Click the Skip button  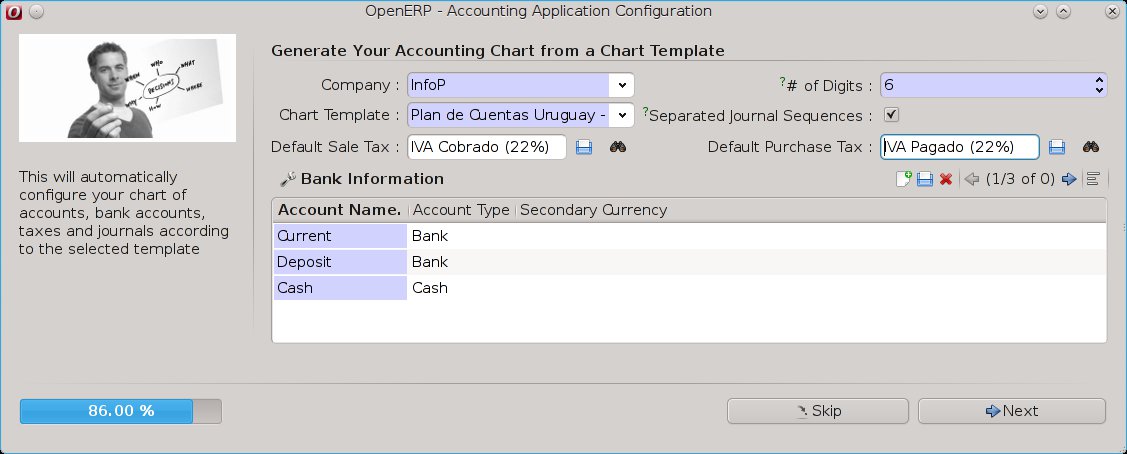(x=818, y=411)
